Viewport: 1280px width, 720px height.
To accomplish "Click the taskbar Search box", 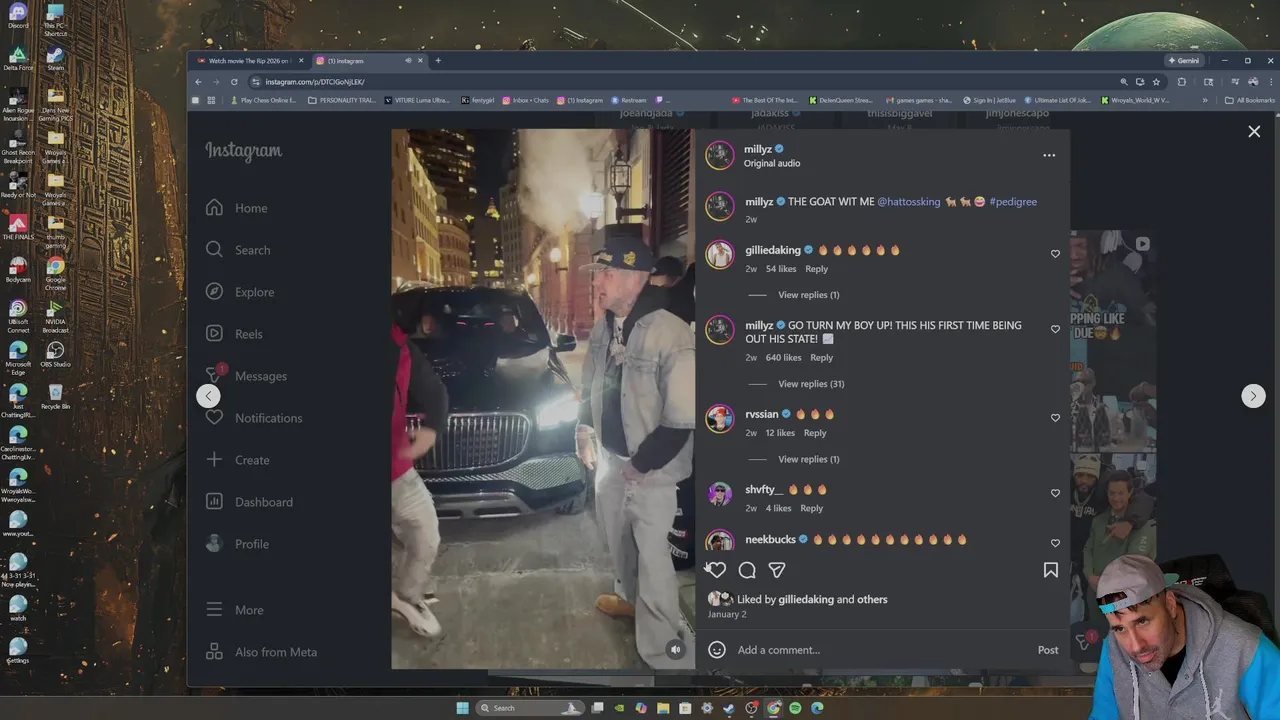I will (528, 708).
